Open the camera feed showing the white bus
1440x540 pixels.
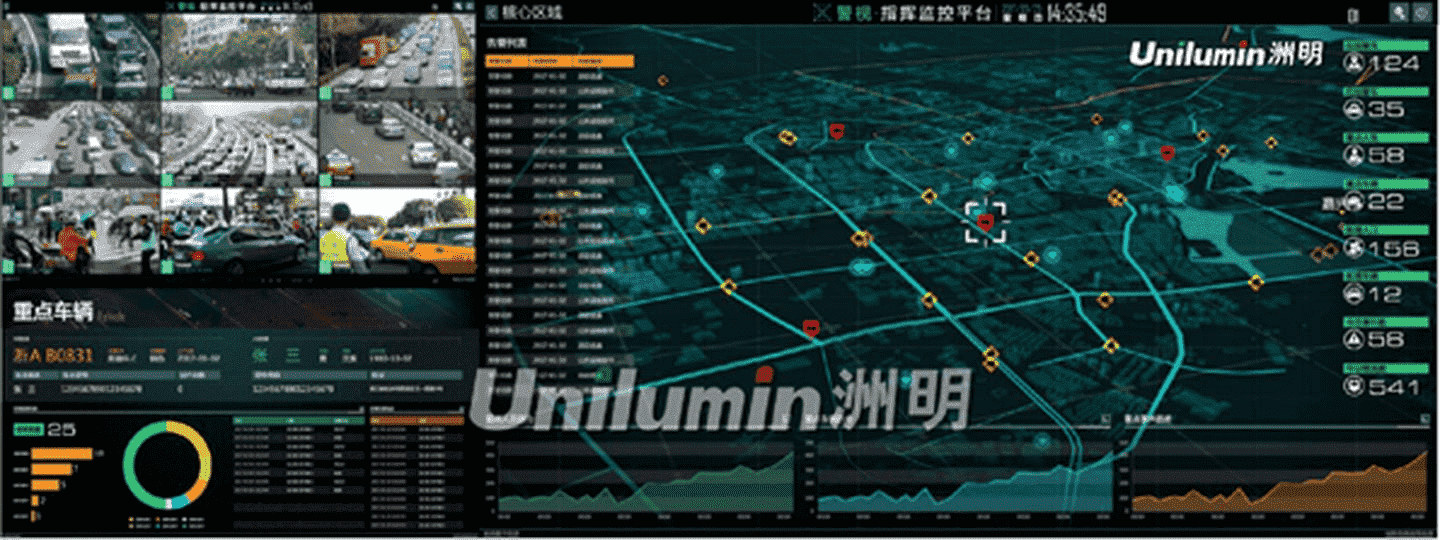80,56
